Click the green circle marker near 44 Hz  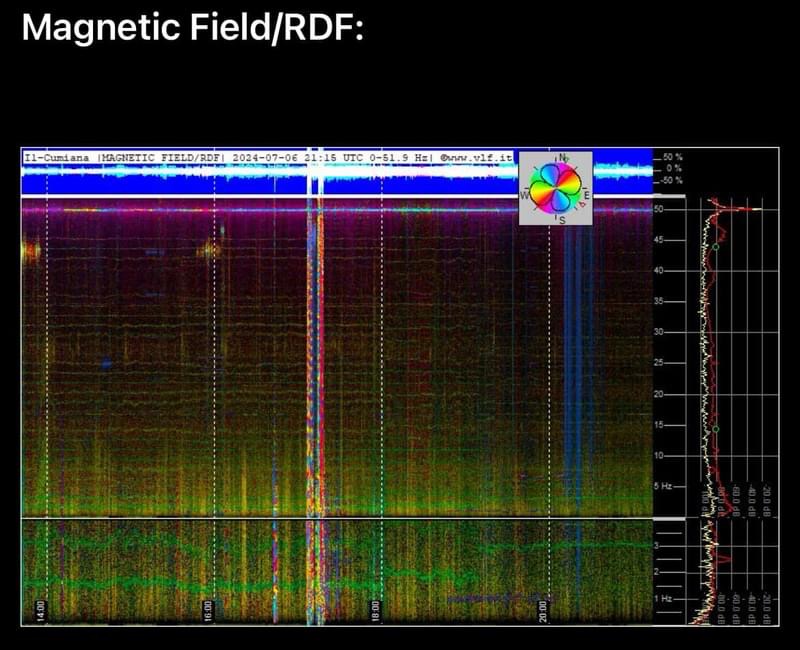click(x=715, y=246)
